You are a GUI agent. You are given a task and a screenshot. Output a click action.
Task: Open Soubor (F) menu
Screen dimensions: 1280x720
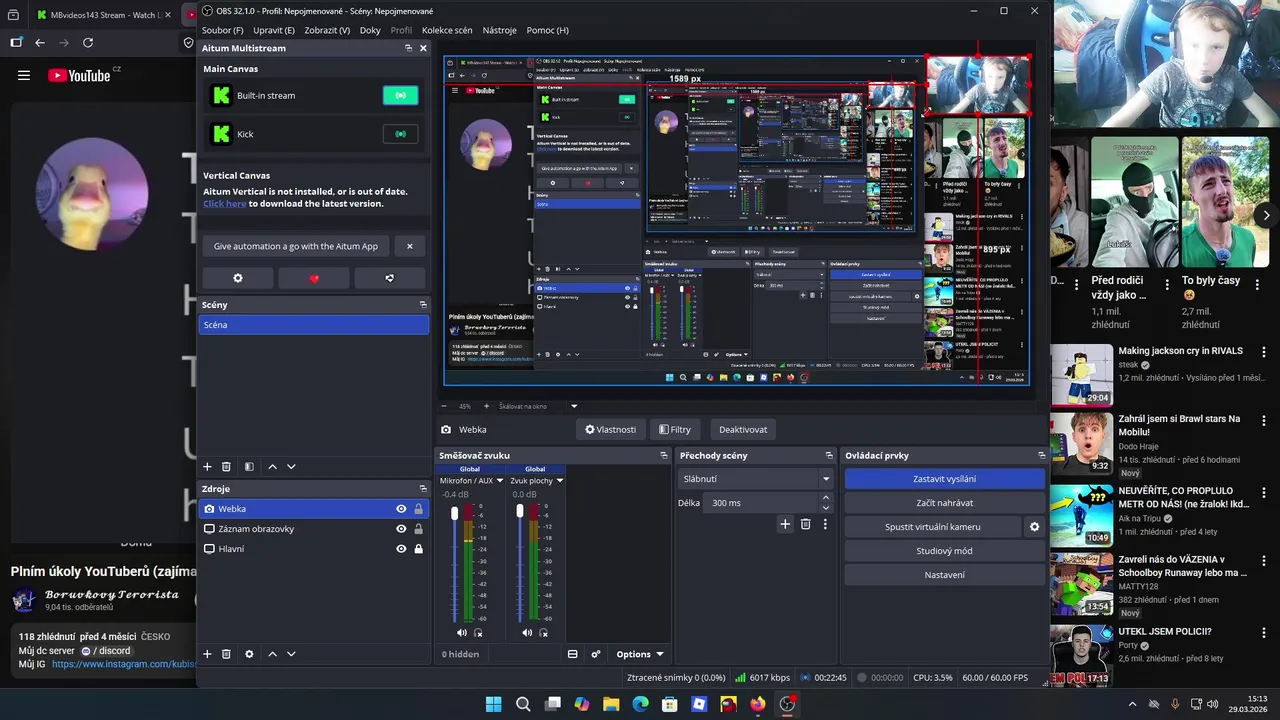223,30
